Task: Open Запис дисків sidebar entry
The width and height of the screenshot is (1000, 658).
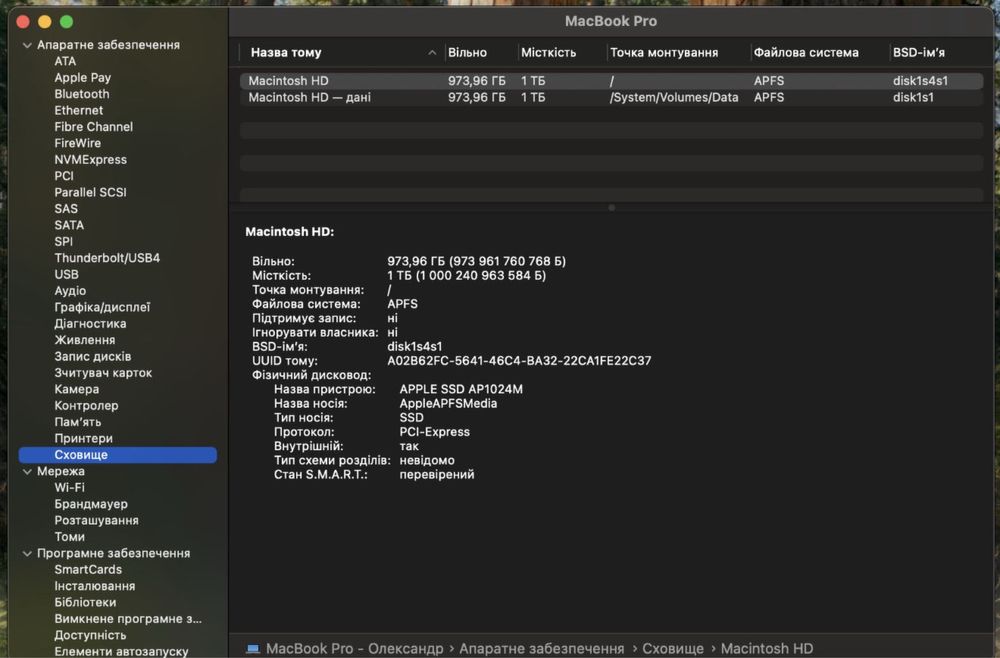Action: (92, 357)
